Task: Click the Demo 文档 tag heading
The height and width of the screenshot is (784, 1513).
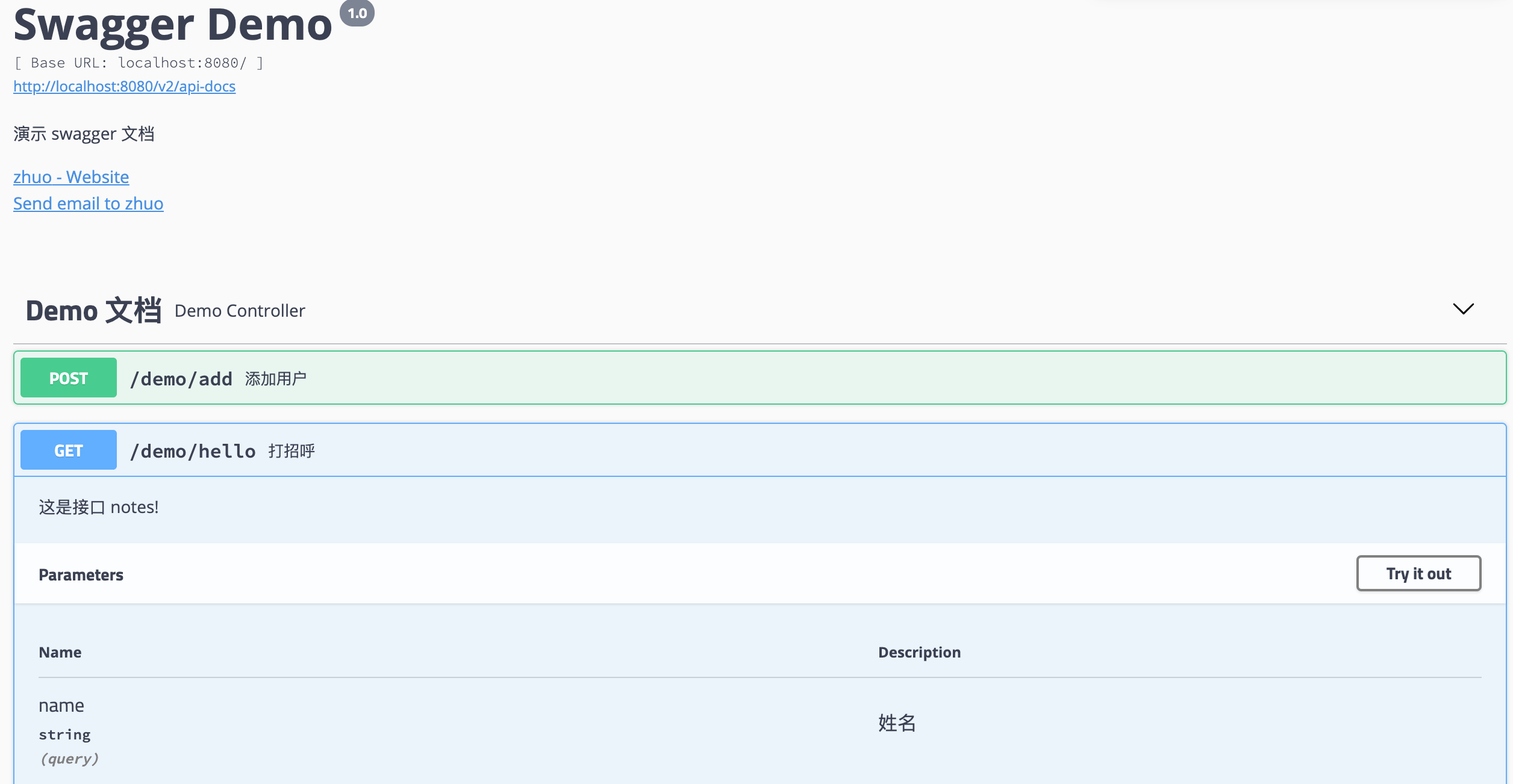Action: (93, 311)
